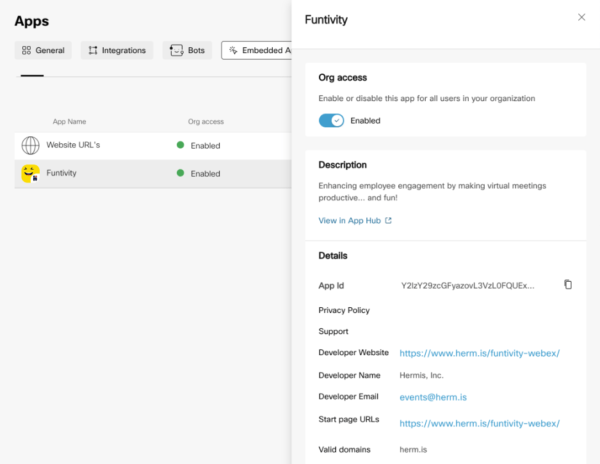The width and height of the screenshot is (600, 464).
Task: Open the General tab
Action: click(43, 50)
